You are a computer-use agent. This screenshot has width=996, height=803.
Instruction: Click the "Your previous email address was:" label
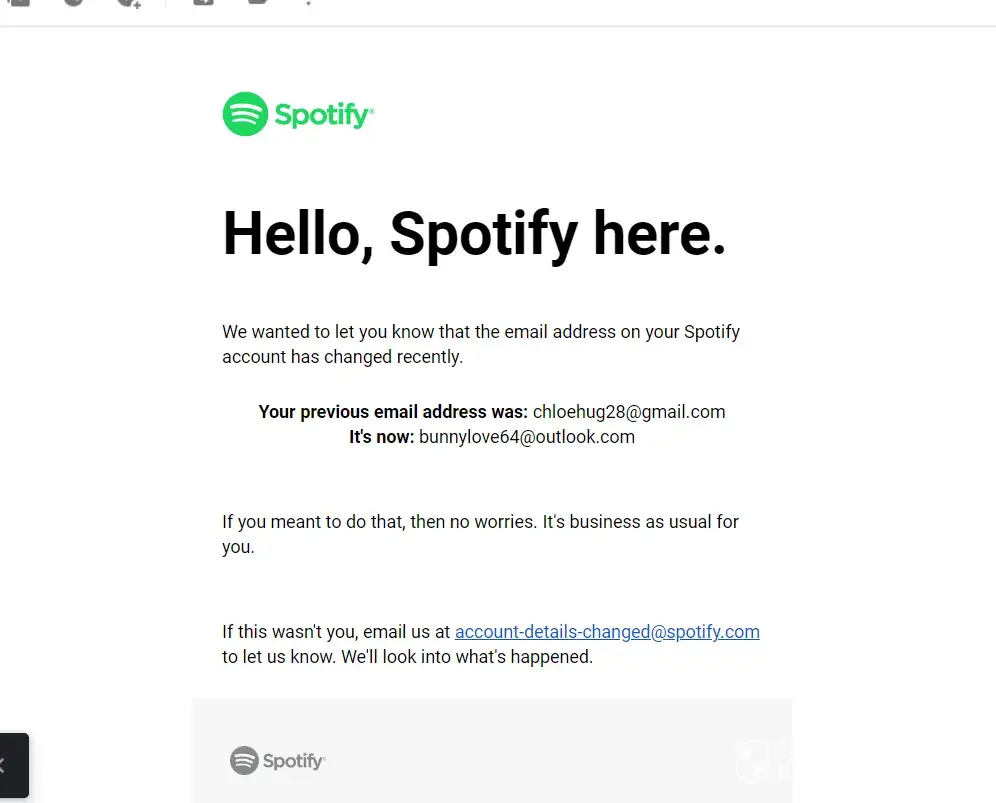pyautogui.click(x=393, y=412)
